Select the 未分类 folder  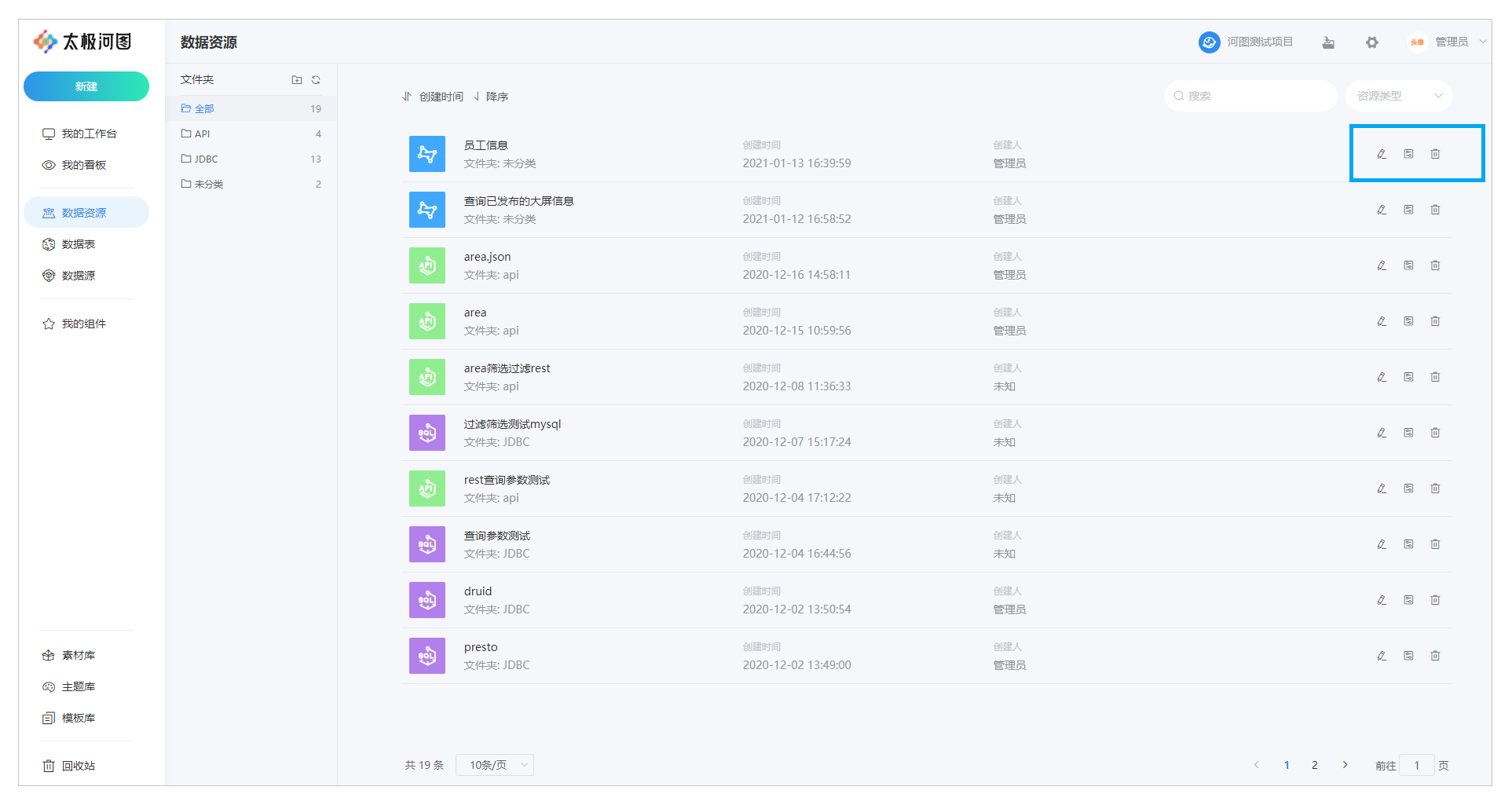tap(251, 184)
